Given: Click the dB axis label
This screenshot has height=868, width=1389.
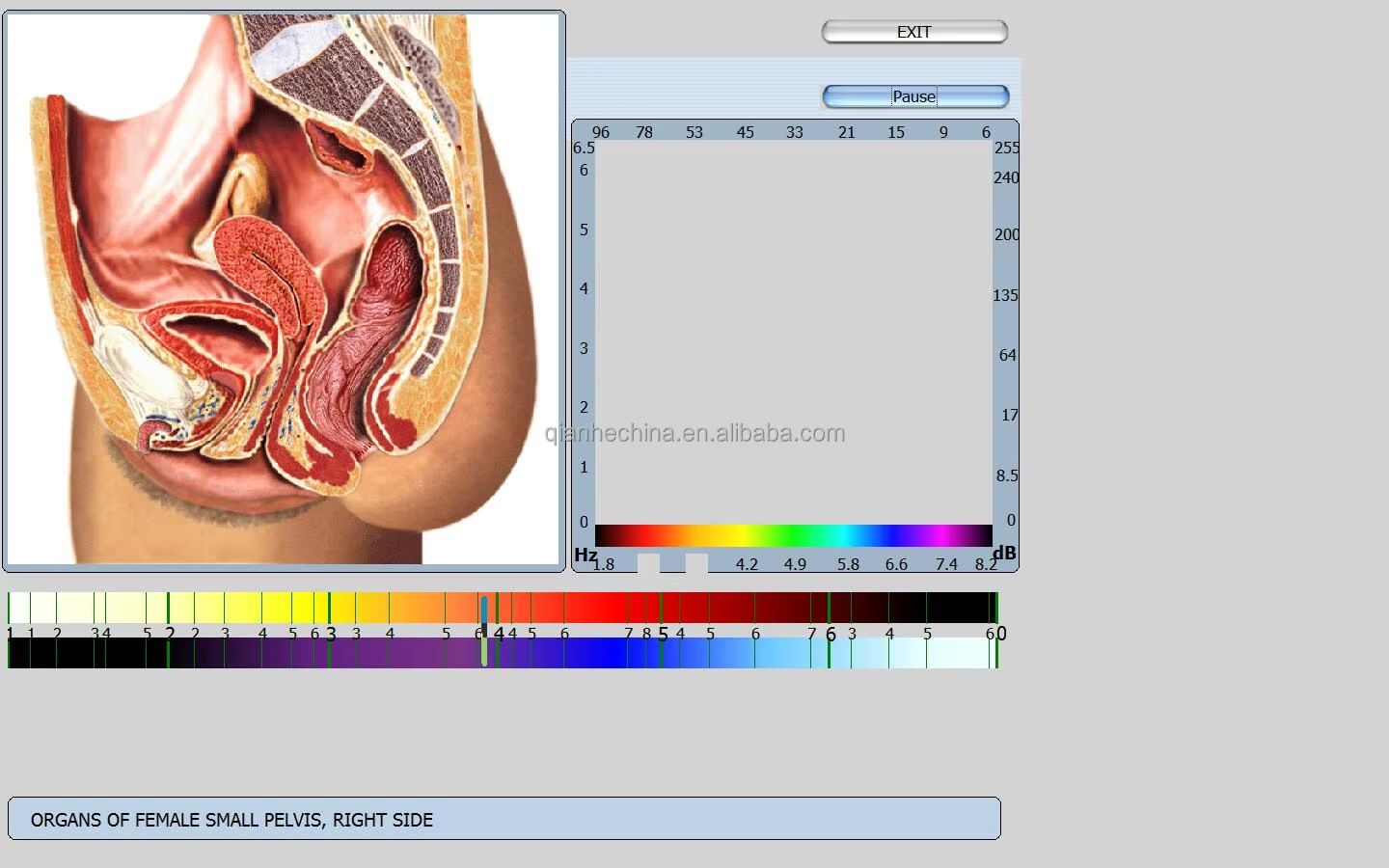Looking at the screenshot, I should (1005, 553).
